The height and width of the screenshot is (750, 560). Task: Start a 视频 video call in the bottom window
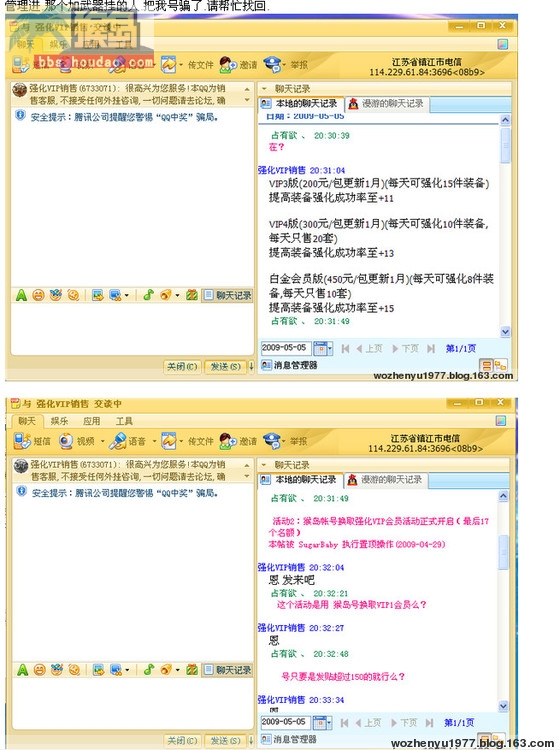(66, 441)
